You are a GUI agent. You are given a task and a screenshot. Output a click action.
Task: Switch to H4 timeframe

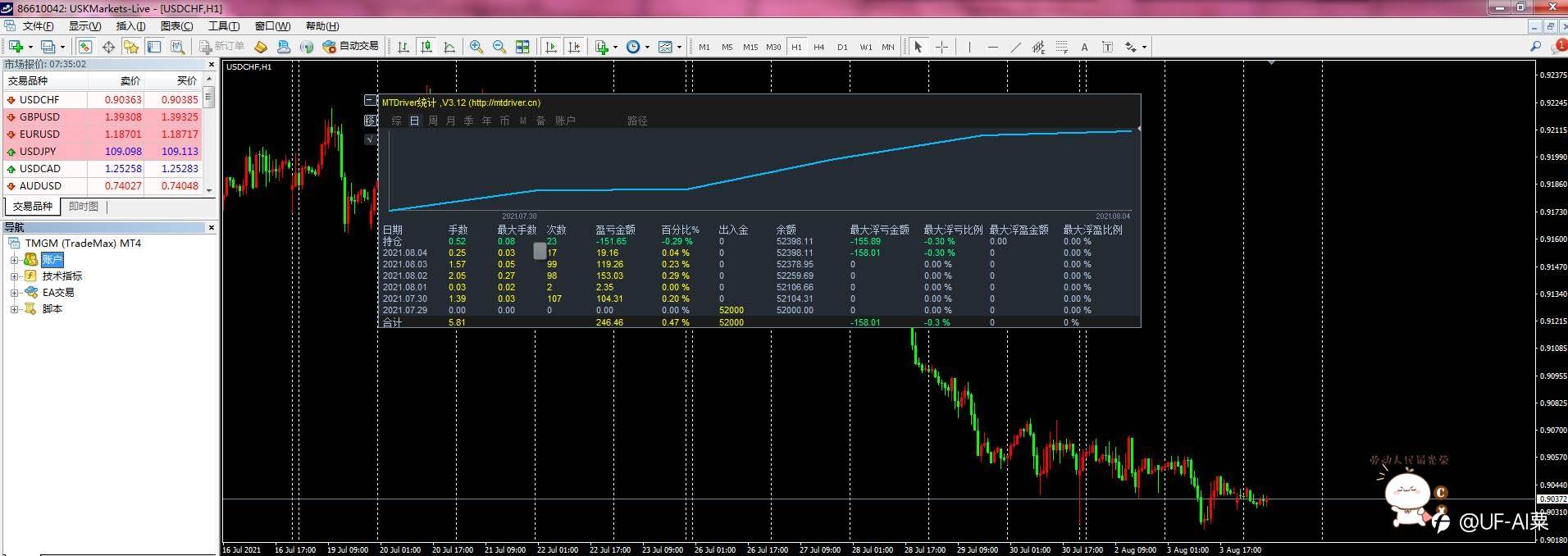coord(818,47)
